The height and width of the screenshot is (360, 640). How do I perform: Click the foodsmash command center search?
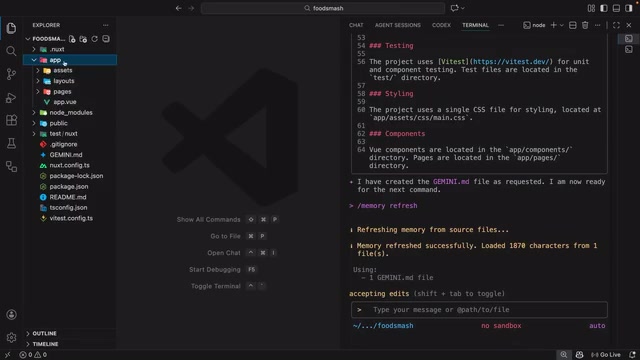point(323,8)
